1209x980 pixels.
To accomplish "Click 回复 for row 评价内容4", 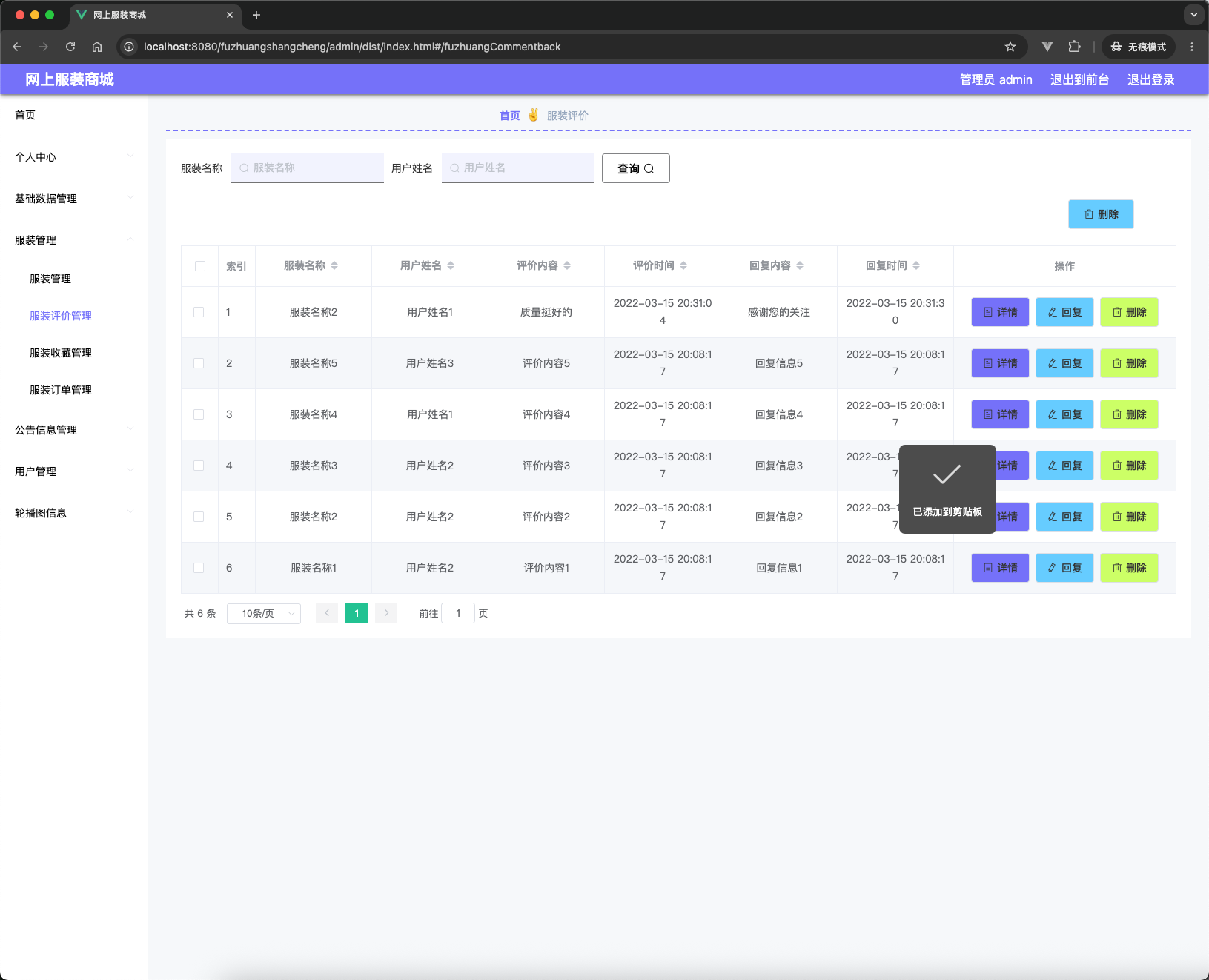I will [1064, 414].
